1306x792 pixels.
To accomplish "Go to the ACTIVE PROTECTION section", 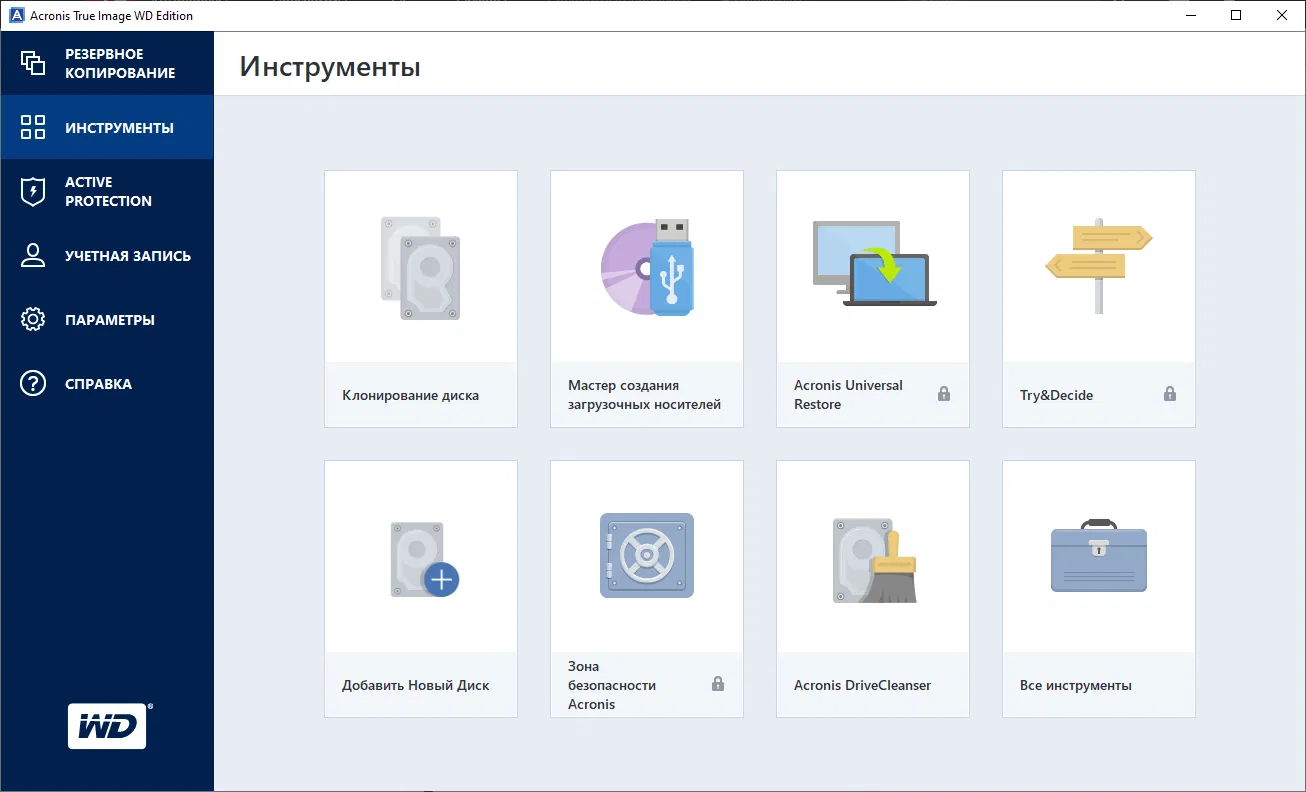I will (x=108, y=191).
